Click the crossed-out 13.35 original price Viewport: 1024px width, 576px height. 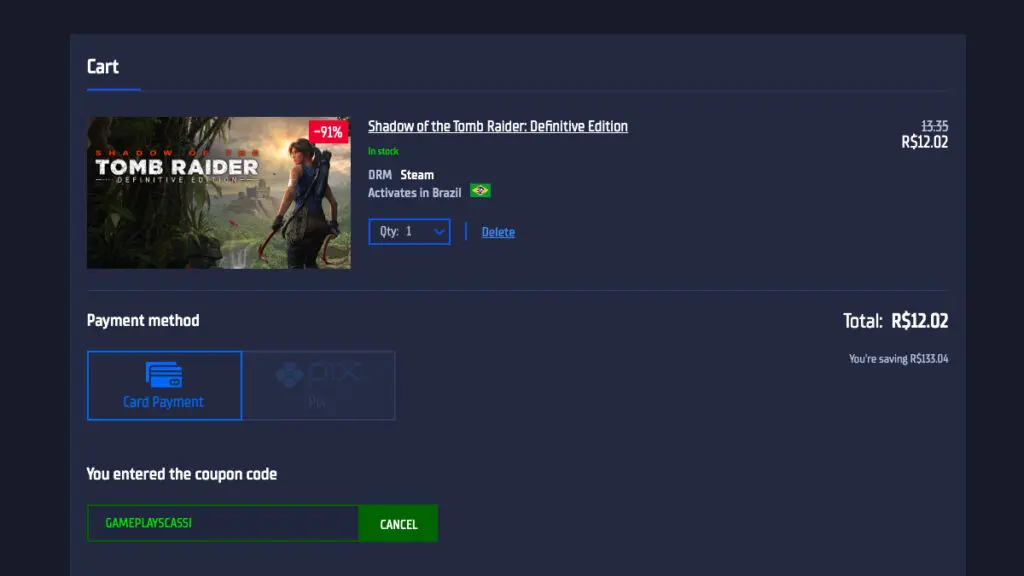click(934, 126)
